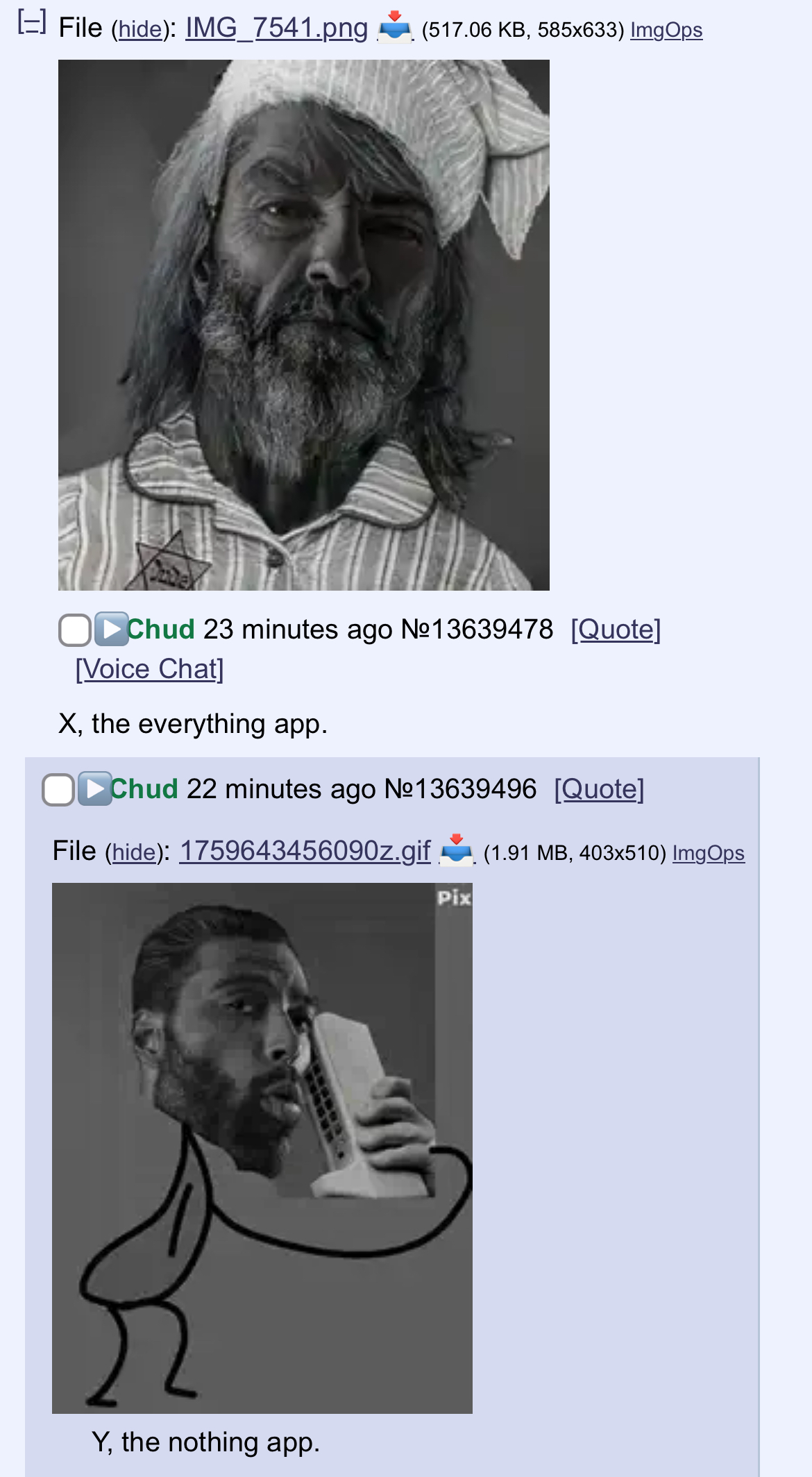The width and height of the screenshot is (812, 1477).
Task: Open ImgOps for the gif file
Action: click(709, 853)
